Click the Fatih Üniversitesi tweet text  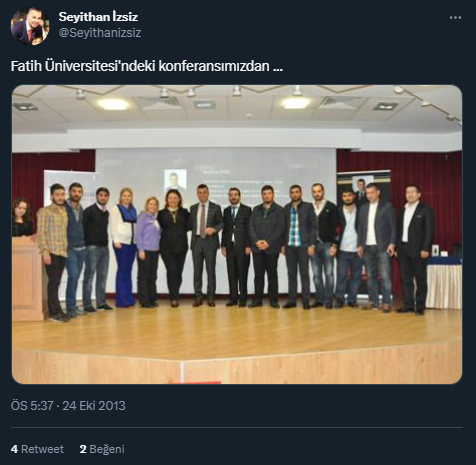[147, 66]
